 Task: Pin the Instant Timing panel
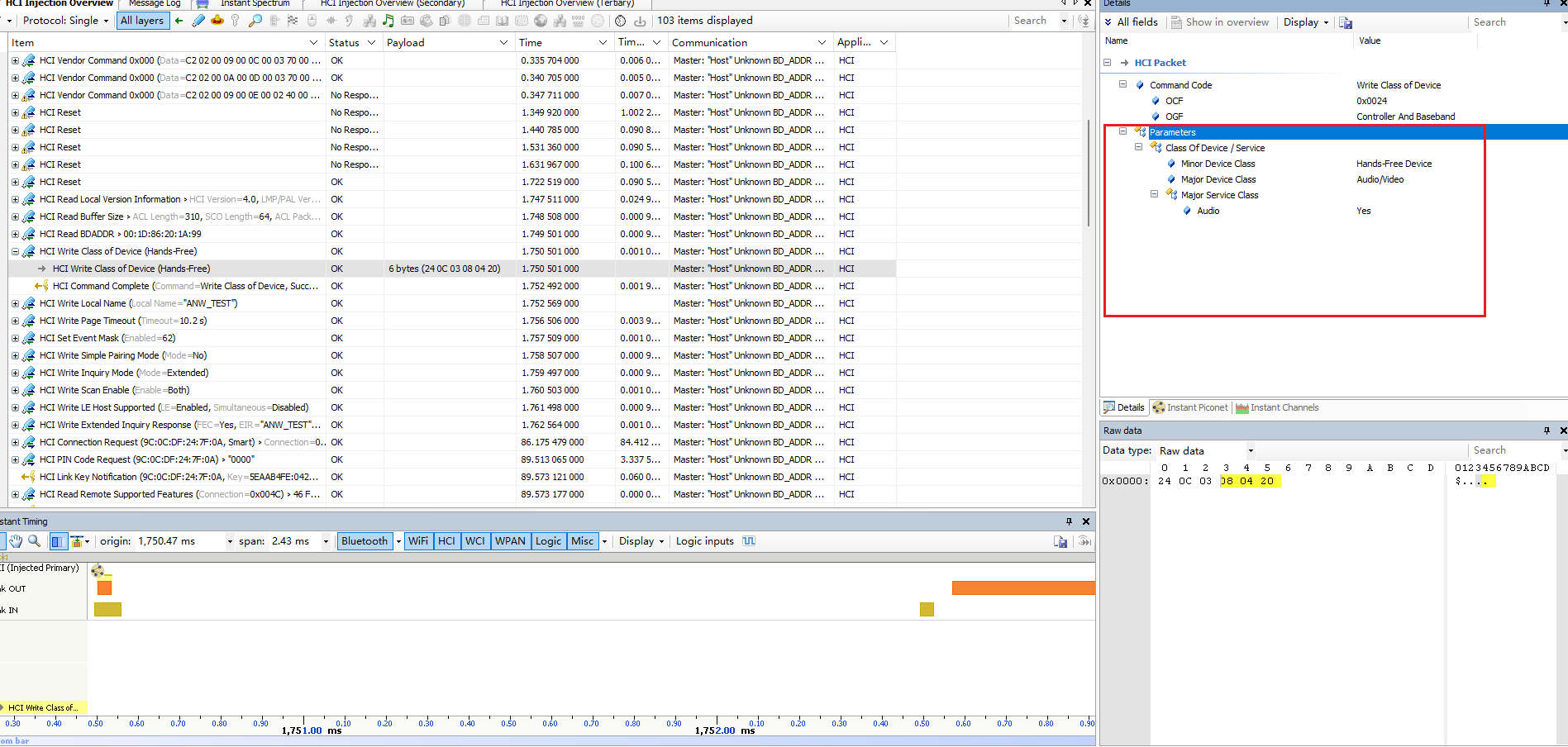tap(1069, 521)
